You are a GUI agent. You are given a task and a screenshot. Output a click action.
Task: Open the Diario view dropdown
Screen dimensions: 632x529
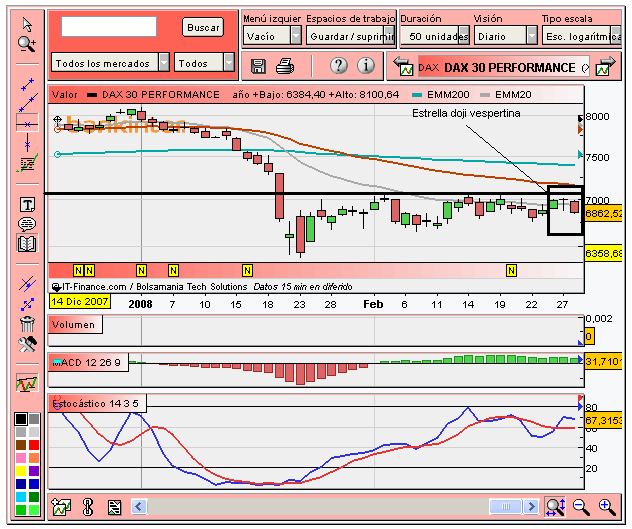click(505, 36)
